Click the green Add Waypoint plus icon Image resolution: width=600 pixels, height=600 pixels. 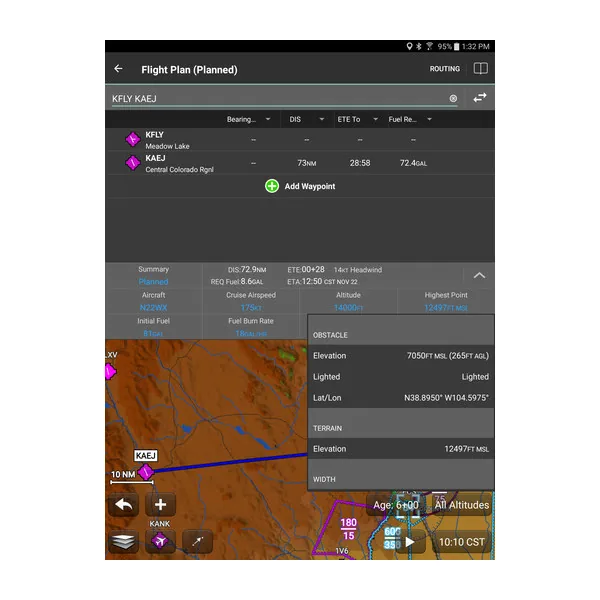click(272, 186)
